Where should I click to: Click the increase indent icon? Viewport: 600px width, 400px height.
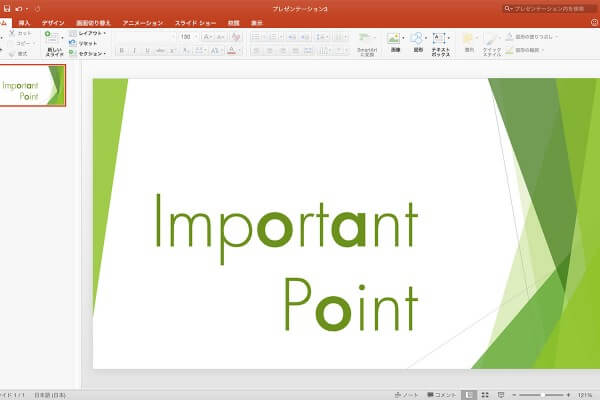point(305,37)
